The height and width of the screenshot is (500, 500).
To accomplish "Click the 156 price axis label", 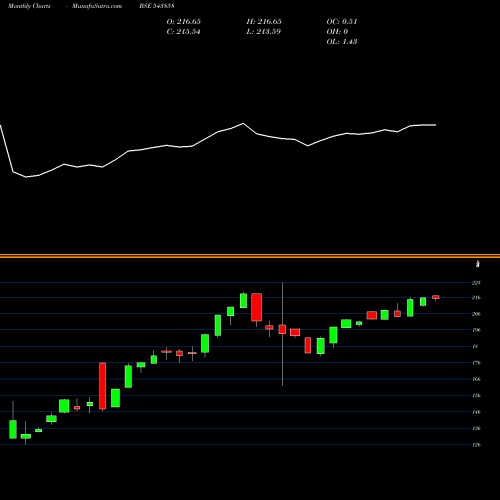I will [x=476, y=395].
